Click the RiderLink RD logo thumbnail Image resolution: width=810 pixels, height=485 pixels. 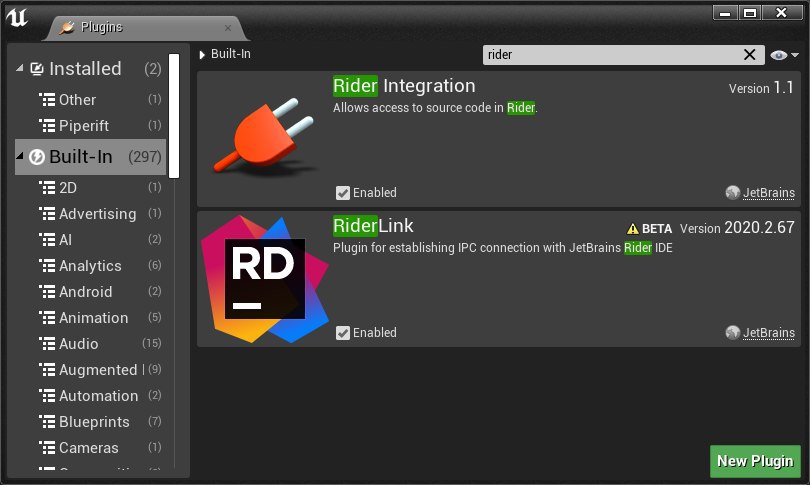(x=264, y=279)
